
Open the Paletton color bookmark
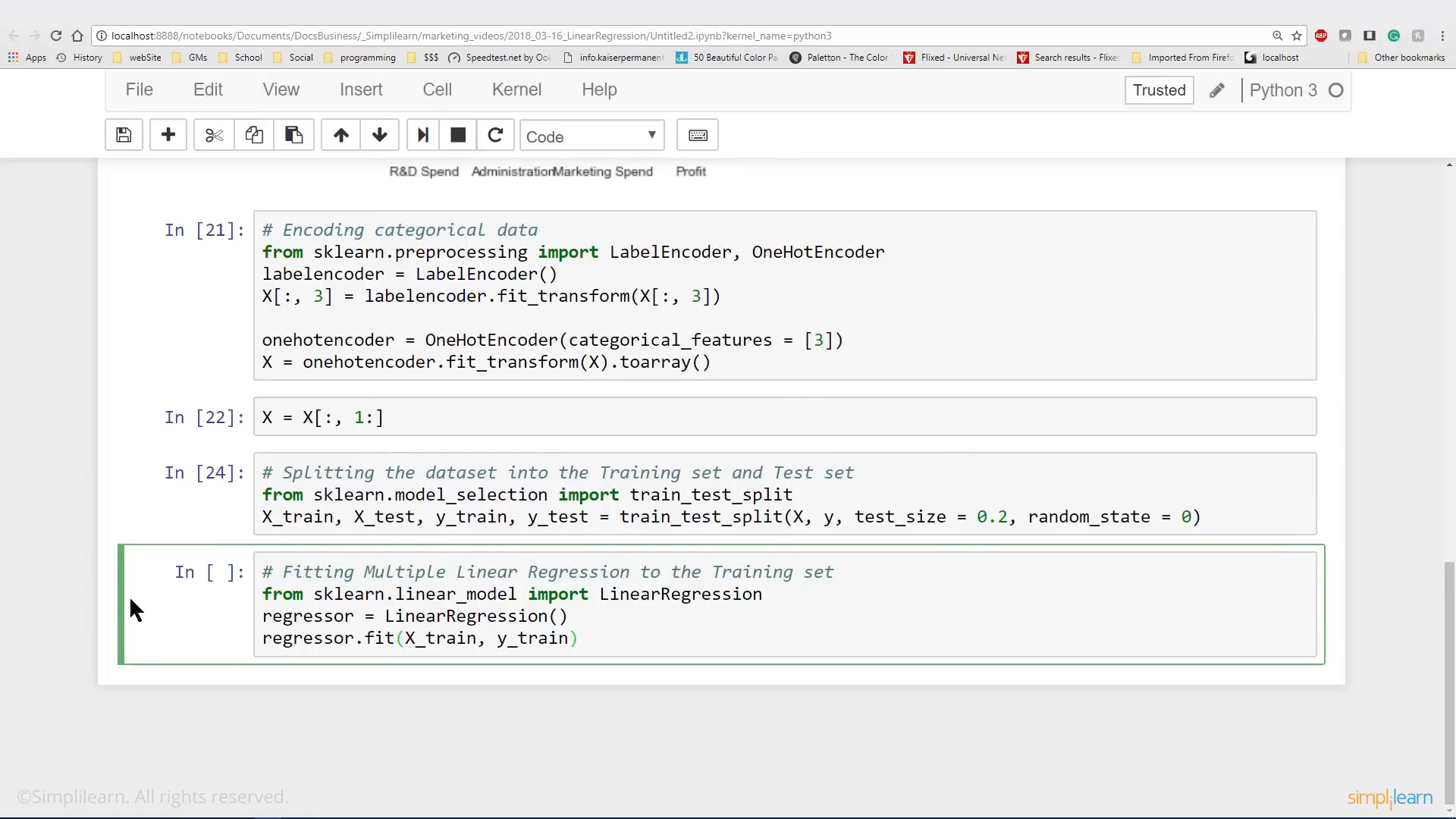point(839,58)
